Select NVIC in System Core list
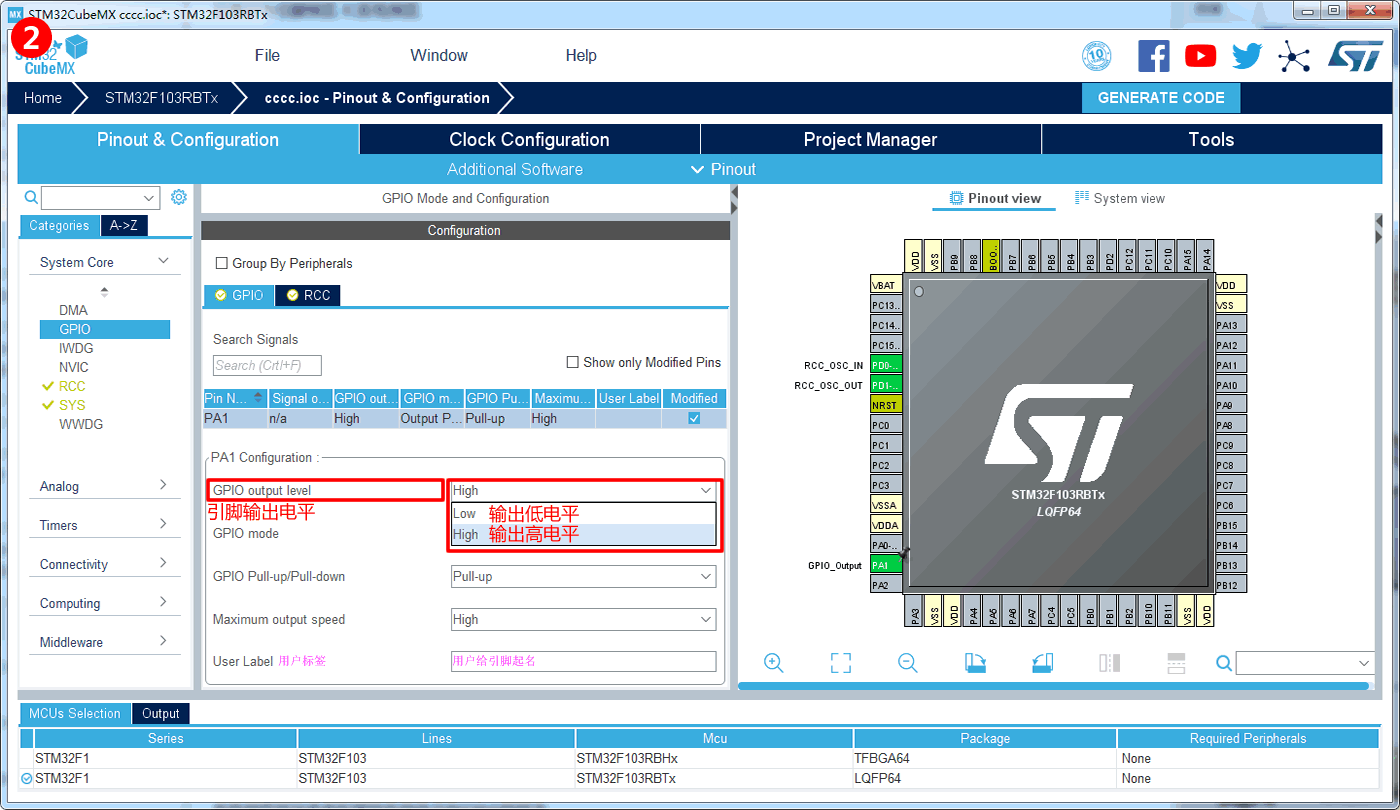 [73, 367]
